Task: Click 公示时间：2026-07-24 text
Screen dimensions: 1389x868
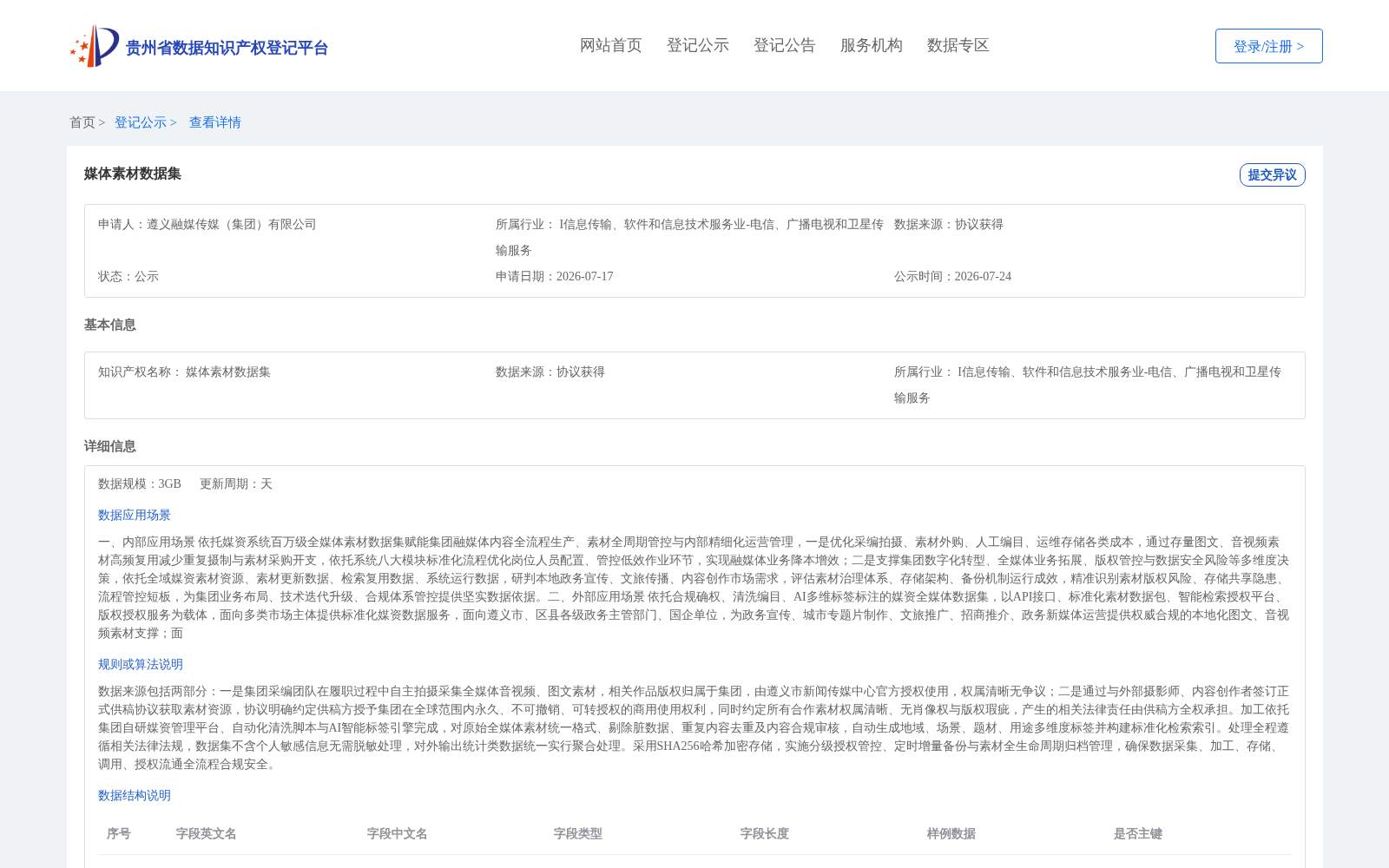Action: click(952, 276)
